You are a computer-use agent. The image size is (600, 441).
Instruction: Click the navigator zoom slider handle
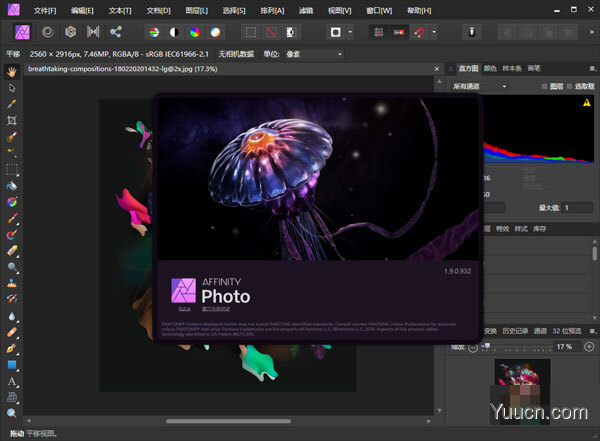point(487,346)
